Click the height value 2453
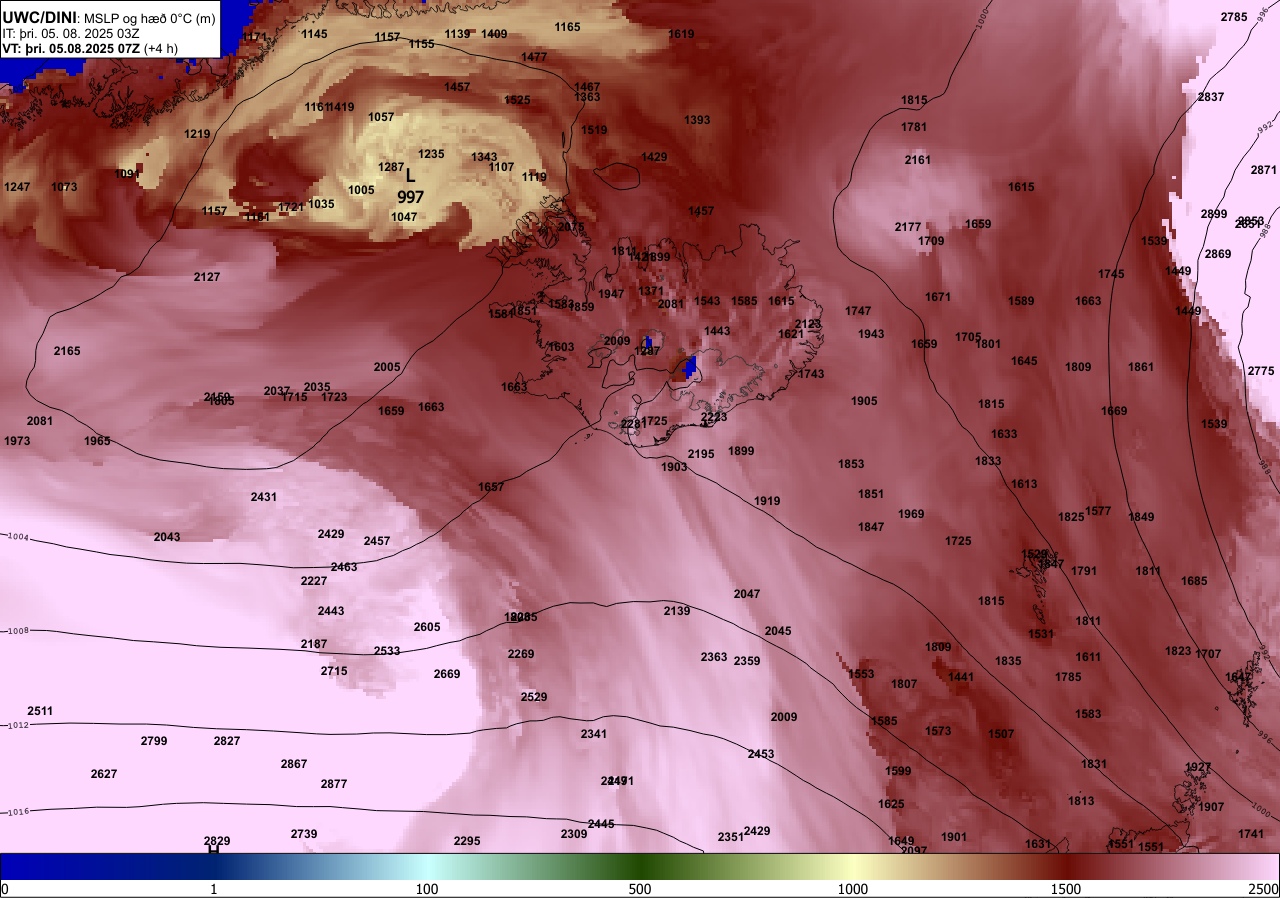This screenshot has height=898, width=1280. coord(761,754)
